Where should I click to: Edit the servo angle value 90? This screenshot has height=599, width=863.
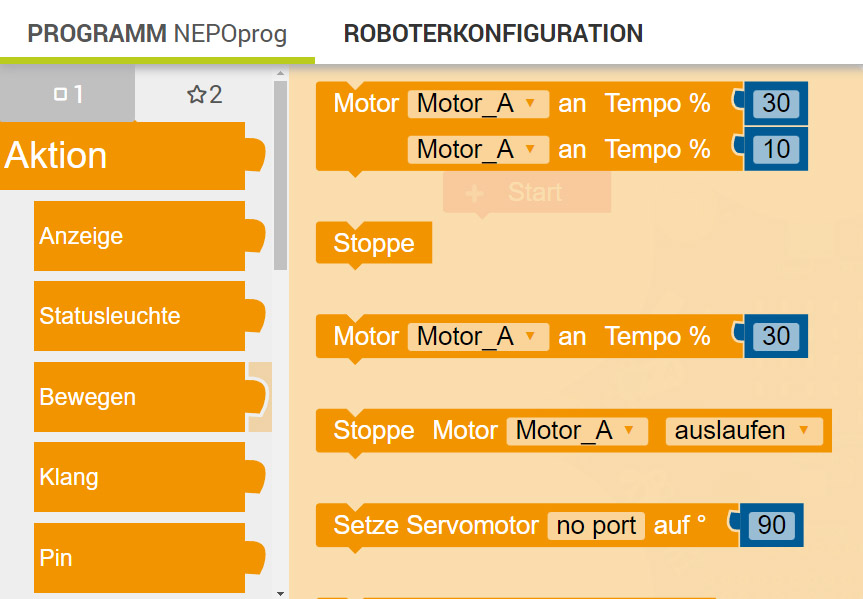(772, 525)
